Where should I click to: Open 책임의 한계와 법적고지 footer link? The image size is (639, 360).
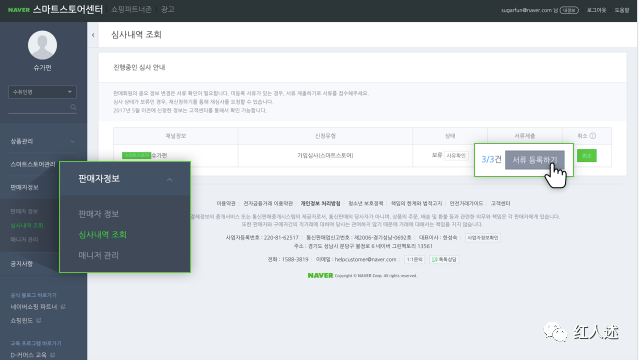416,203
